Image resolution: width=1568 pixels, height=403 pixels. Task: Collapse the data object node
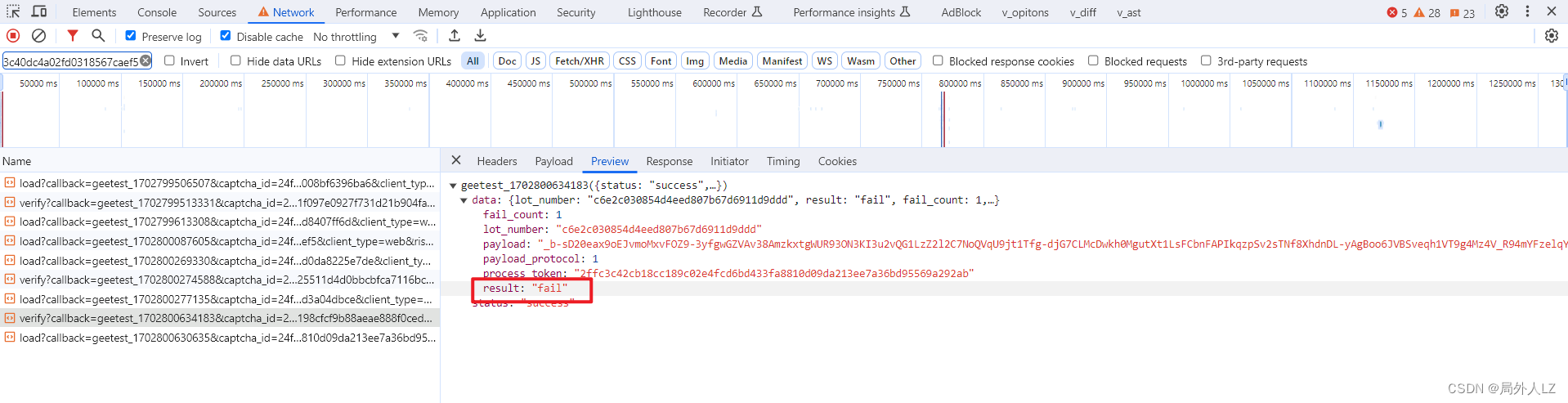[464, 200]
